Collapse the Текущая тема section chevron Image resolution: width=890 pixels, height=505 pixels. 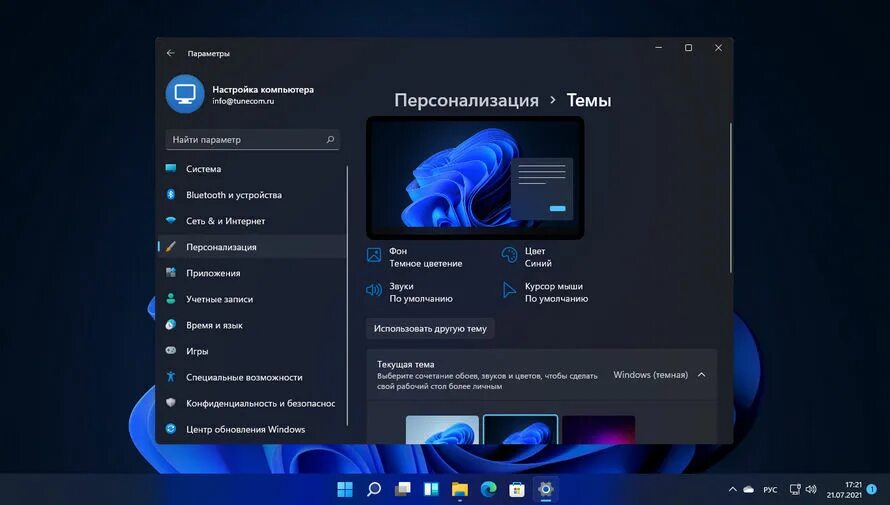click(702, 374)
